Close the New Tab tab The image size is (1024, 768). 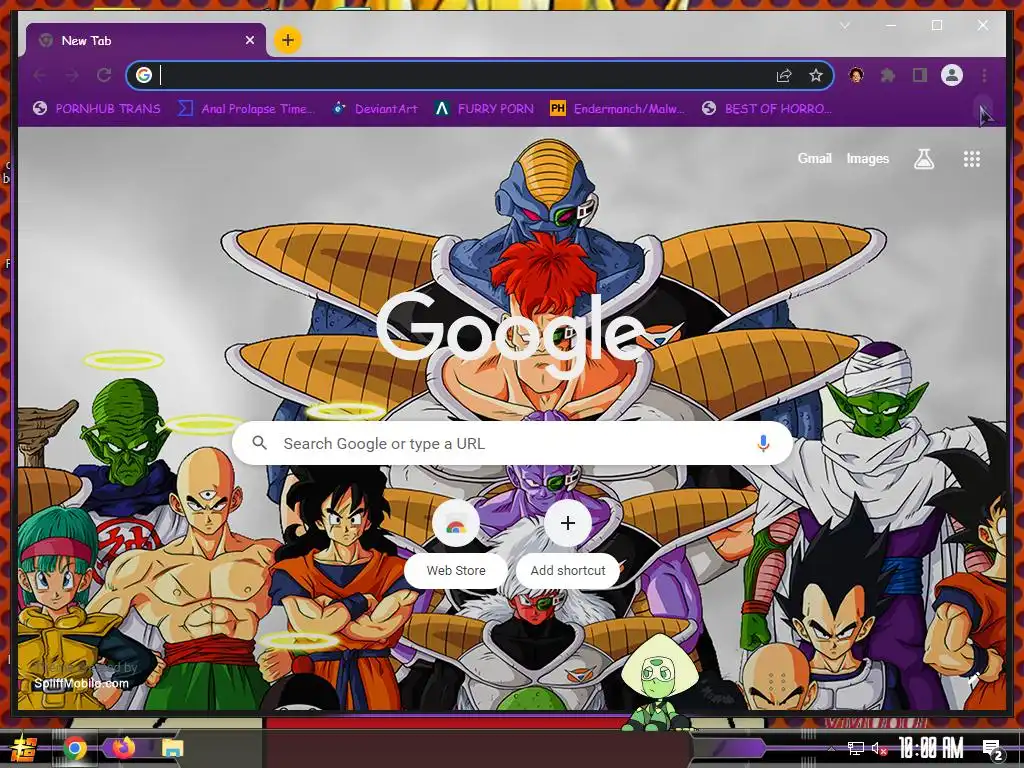249,40
